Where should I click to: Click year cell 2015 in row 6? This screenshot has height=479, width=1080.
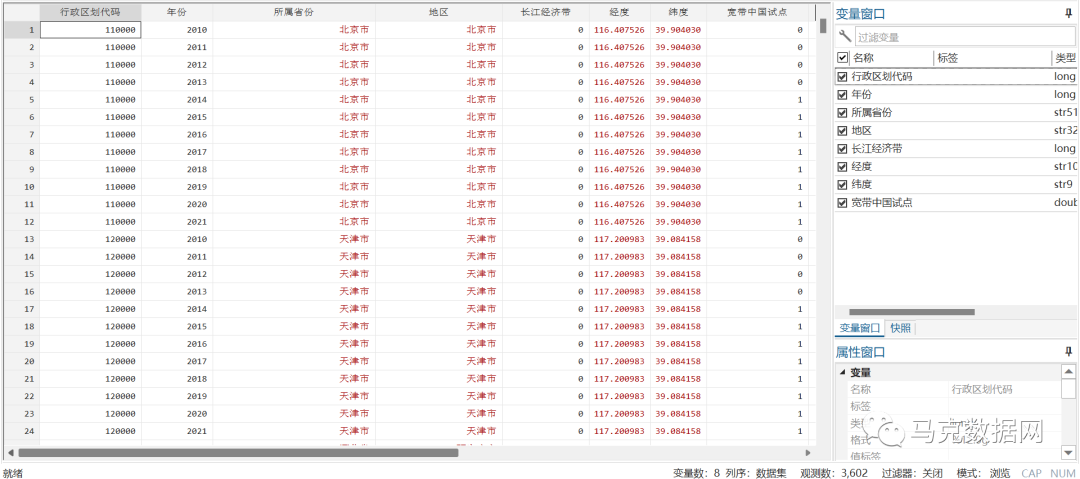coord(177,117)
